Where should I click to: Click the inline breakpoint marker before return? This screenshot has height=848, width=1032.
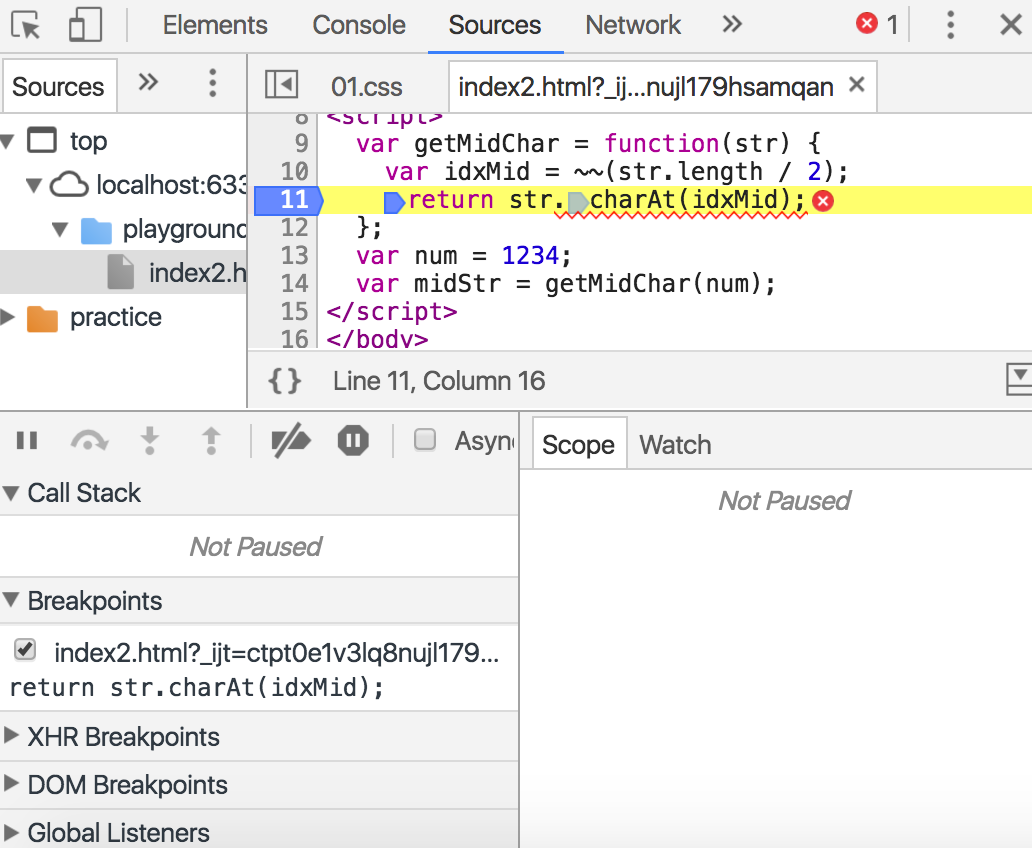[394, 201]
